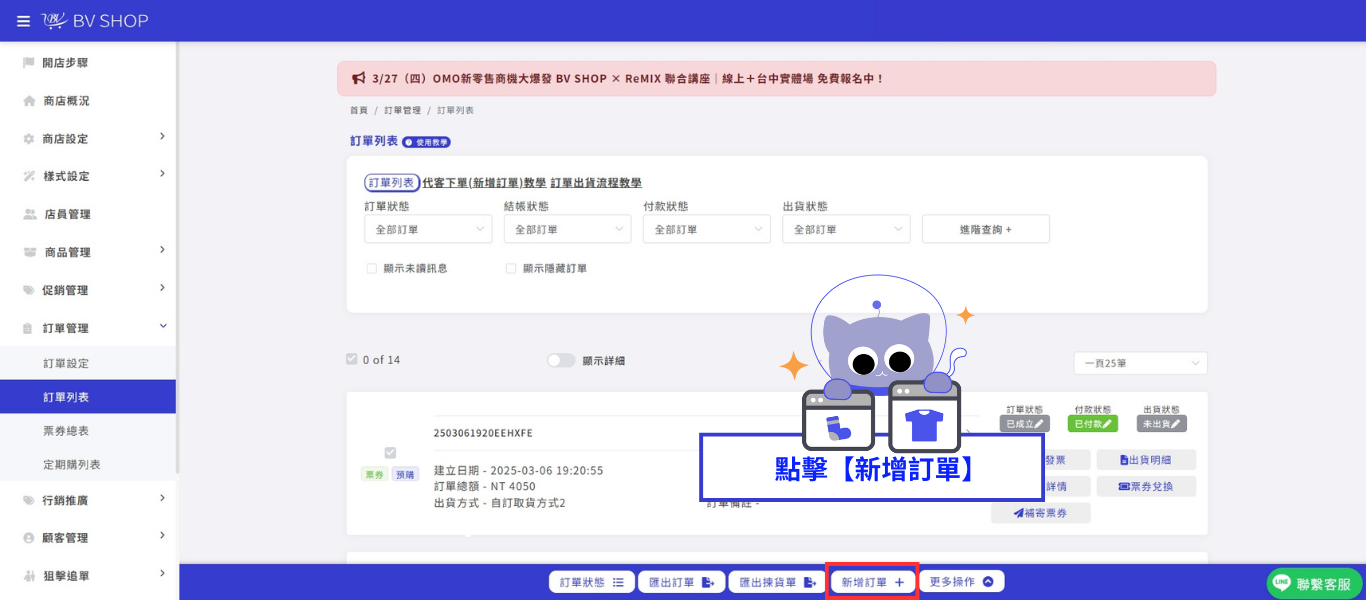Click the megaphone icon in the announcement banner

358,78
